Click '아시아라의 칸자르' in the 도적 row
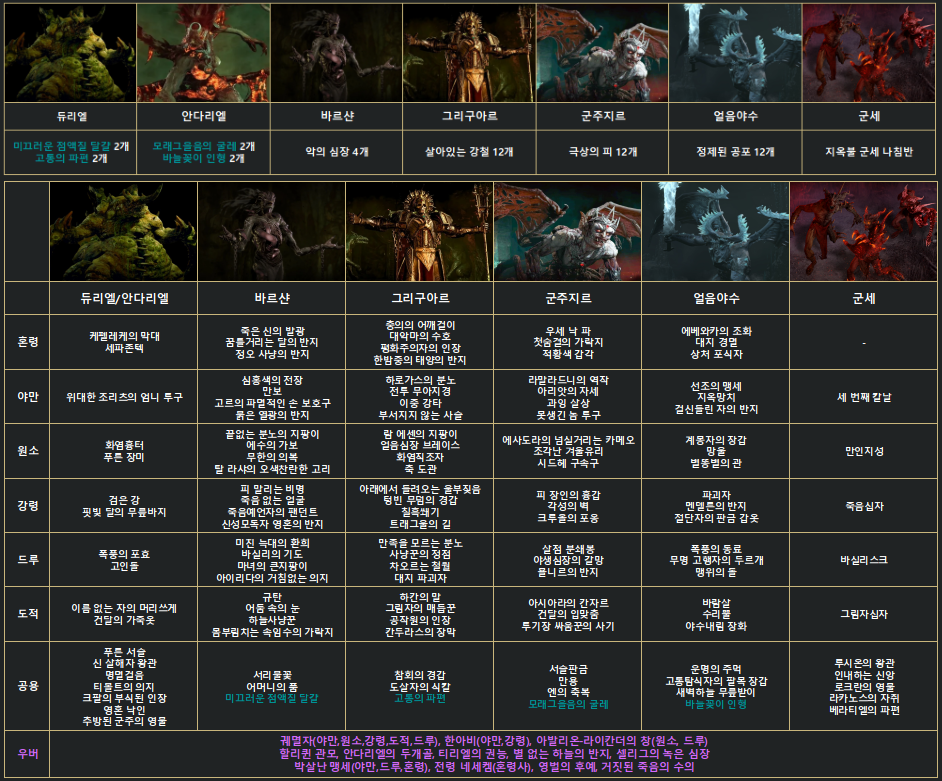This screenshot has height=781, width=942. pyautogui.click(x=568, y=603)
